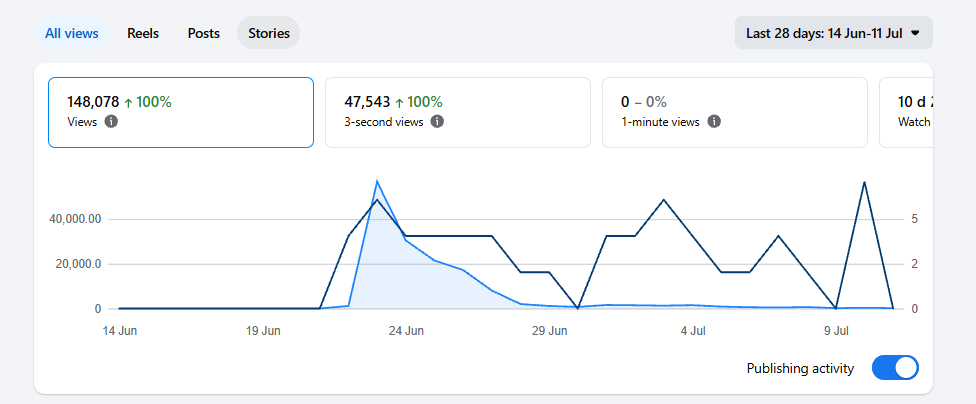Click the views peak near 23 Jun on chart
The height and width of the screenshot is (404, 976).
coord(377,181)
